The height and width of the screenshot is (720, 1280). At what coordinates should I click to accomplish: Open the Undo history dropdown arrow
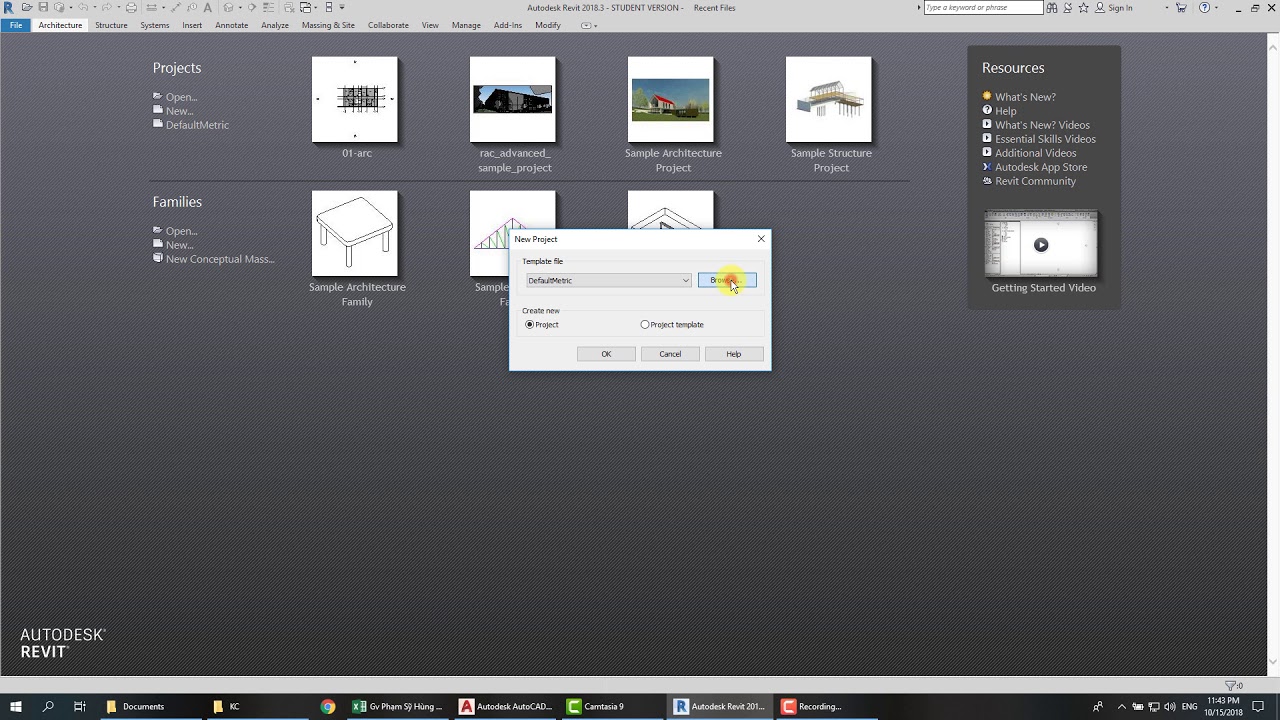pyautogui.click(x=95, y=7)
